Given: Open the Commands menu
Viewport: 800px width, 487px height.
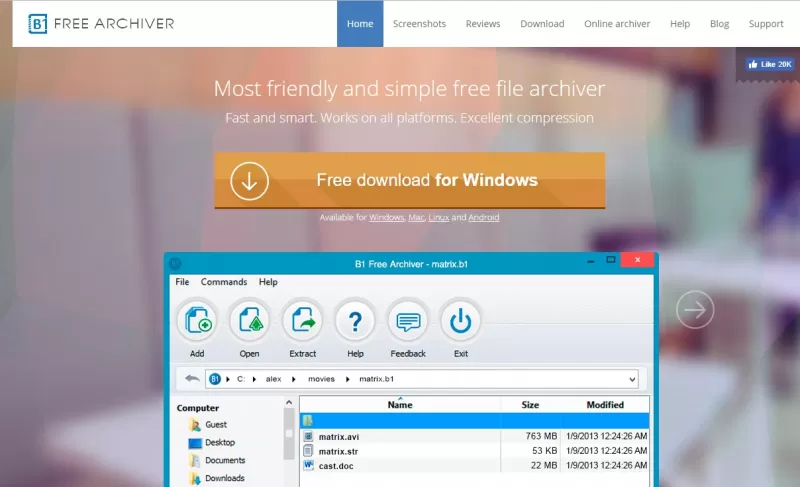Looking at the screenshot, I should (x=223, y=282).
